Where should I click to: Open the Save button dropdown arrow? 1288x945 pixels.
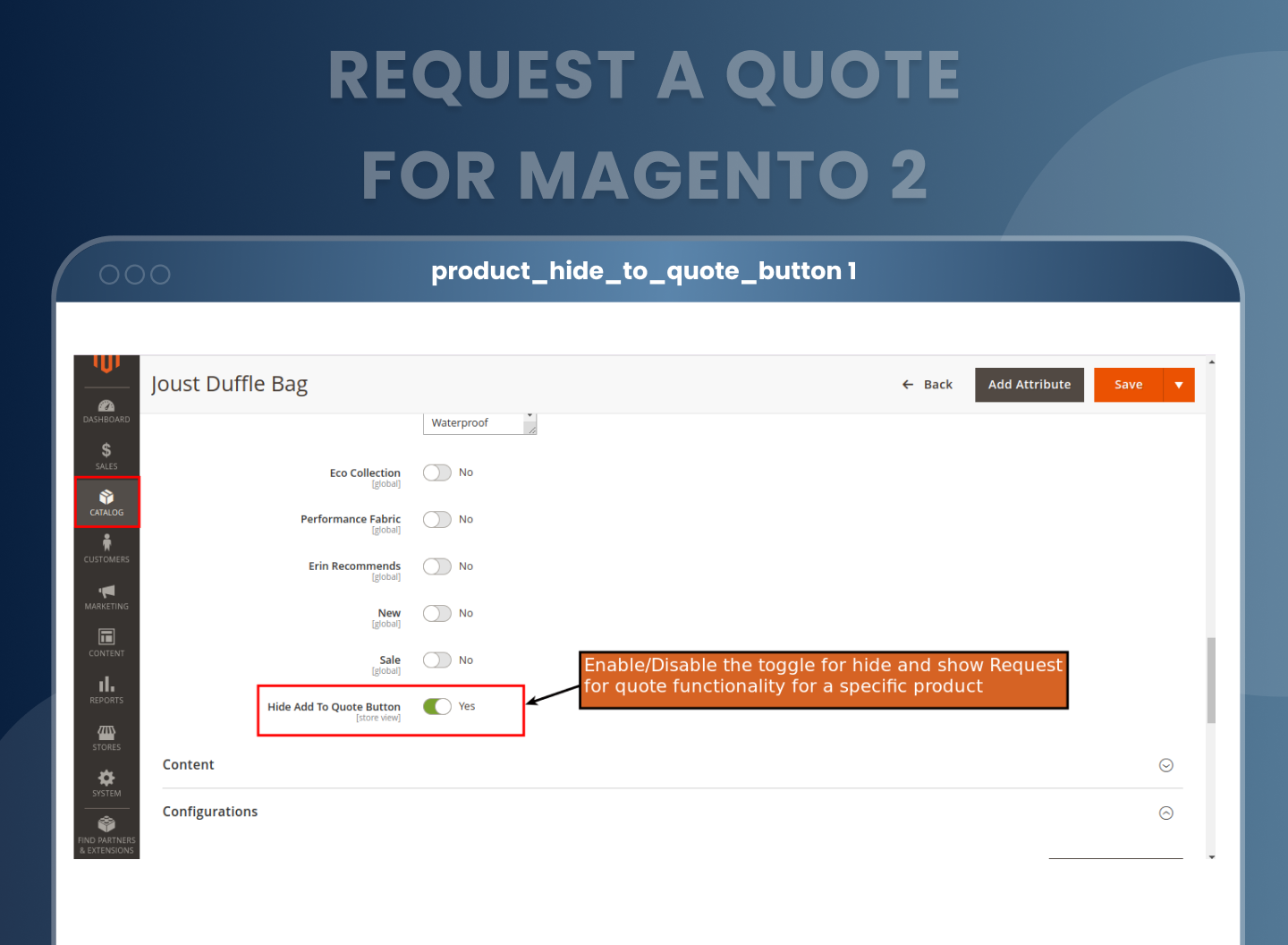(1177, 385)
